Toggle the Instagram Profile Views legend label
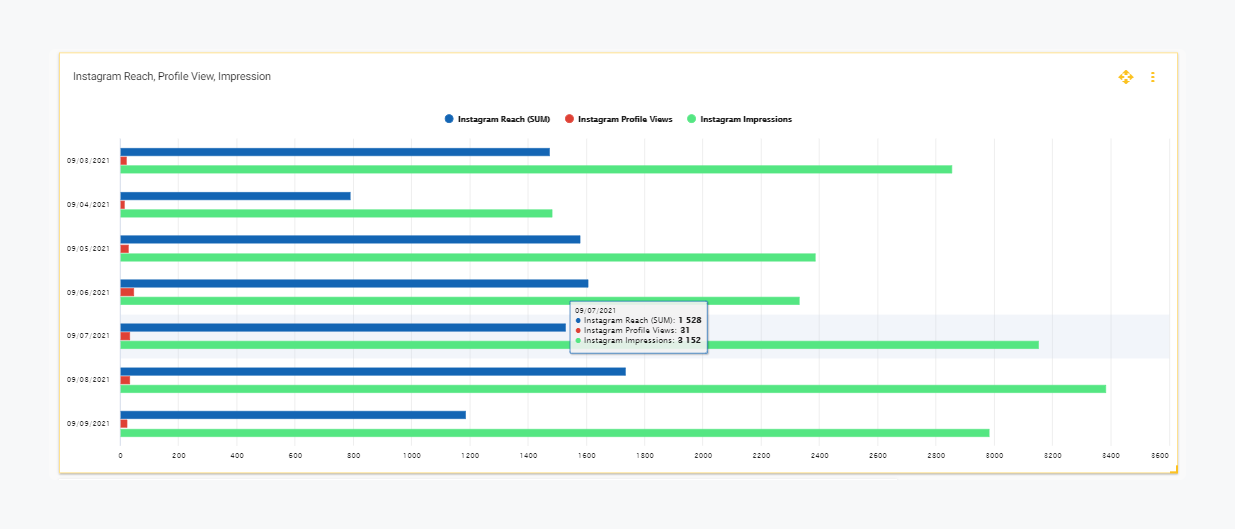This screenshot has height=529, width=1235. coord(625,119)
